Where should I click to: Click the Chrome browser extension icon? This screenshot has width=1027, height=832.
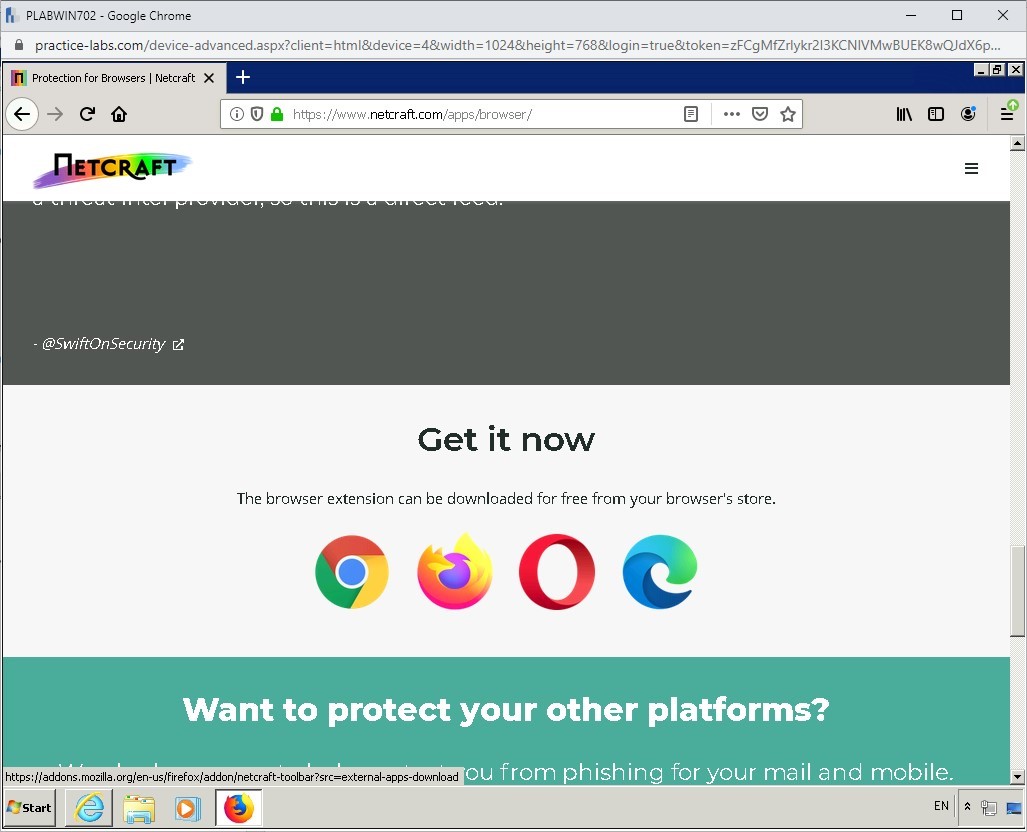click(x=351, y=572)
